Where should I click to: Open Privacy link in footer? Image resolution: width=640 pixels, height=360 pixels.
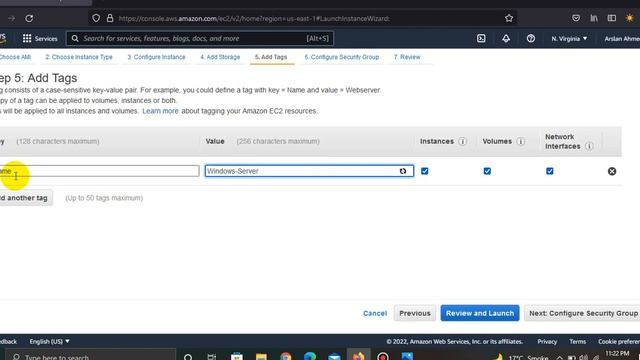[x=547, y=341]
